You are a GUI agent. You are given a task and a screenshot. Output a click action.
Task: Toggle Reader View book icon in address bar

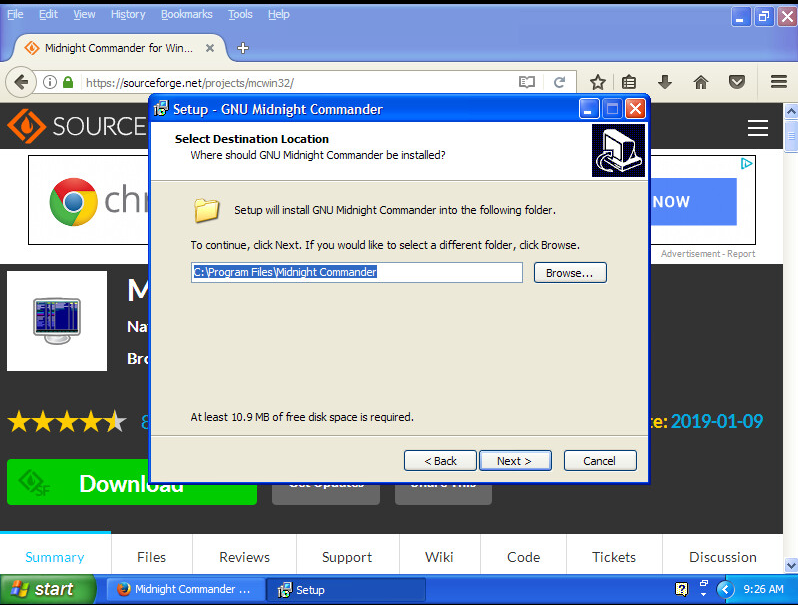(527, 82)
